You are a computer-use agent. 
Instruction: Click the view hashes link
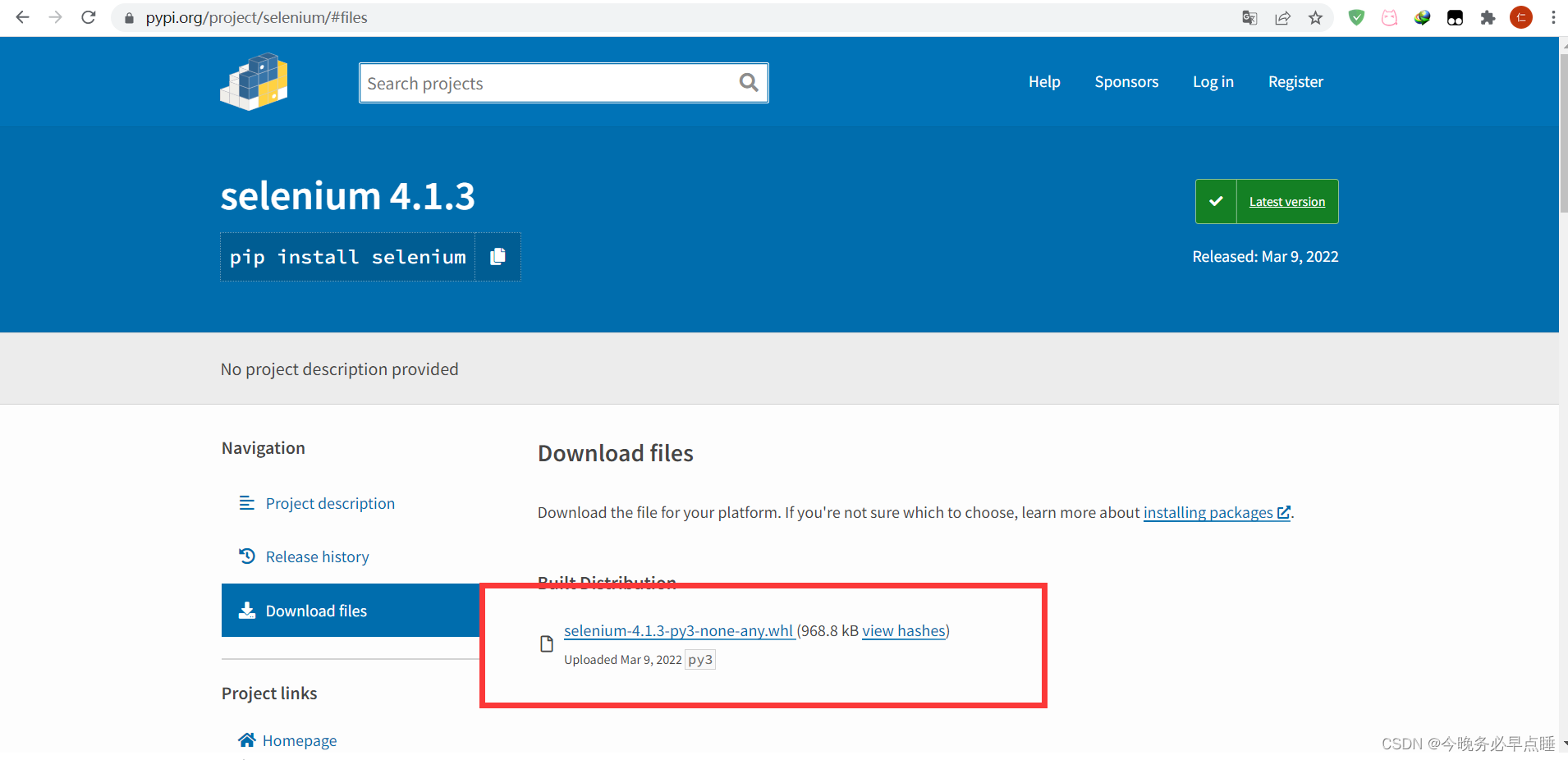pos(904,630)
